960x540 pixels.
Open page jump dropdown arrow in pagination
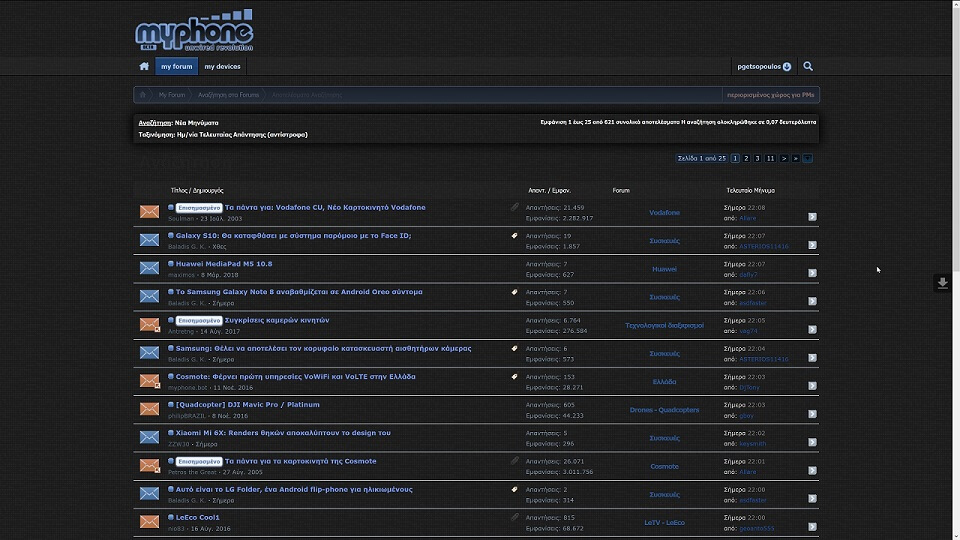click(808, 159)
